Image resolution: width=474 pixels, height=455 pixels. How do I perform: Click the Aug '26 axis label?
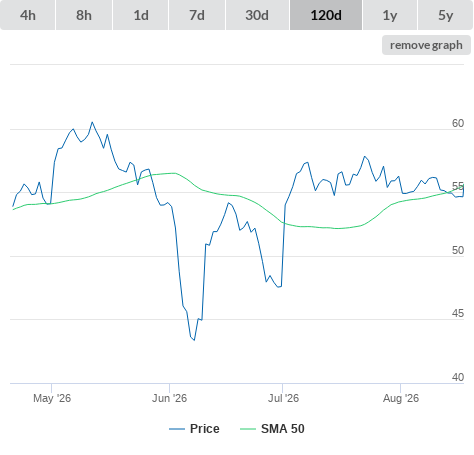pos(401,398)
